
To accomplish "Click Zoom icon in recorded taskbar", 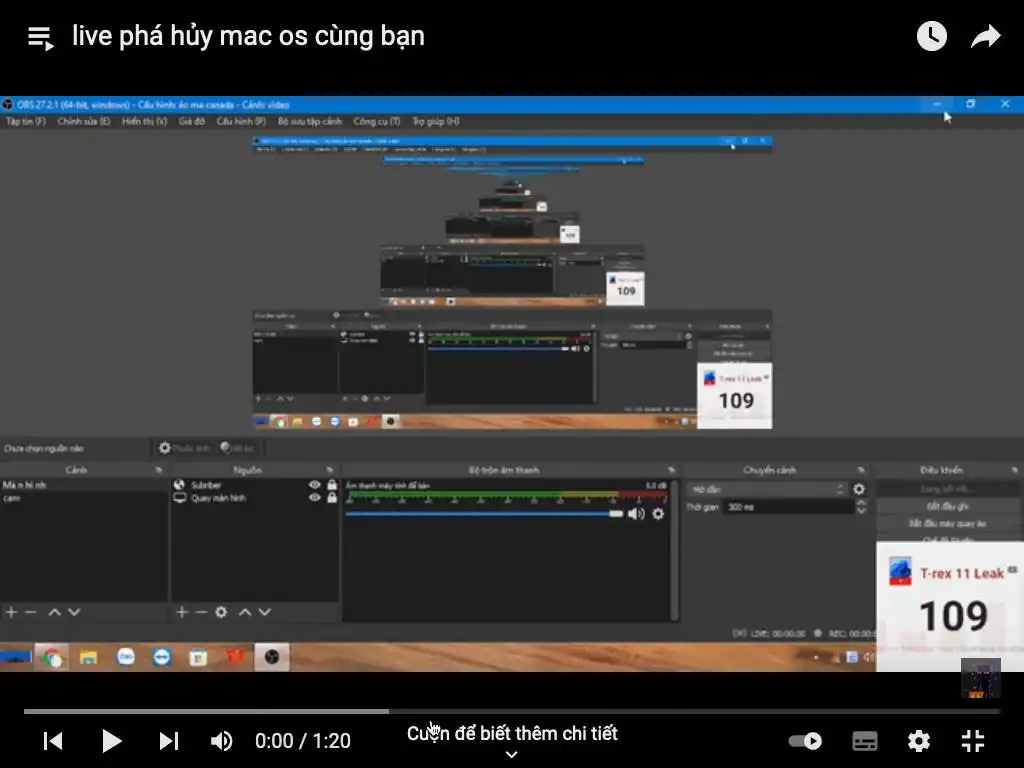I will tap(125, 657).
